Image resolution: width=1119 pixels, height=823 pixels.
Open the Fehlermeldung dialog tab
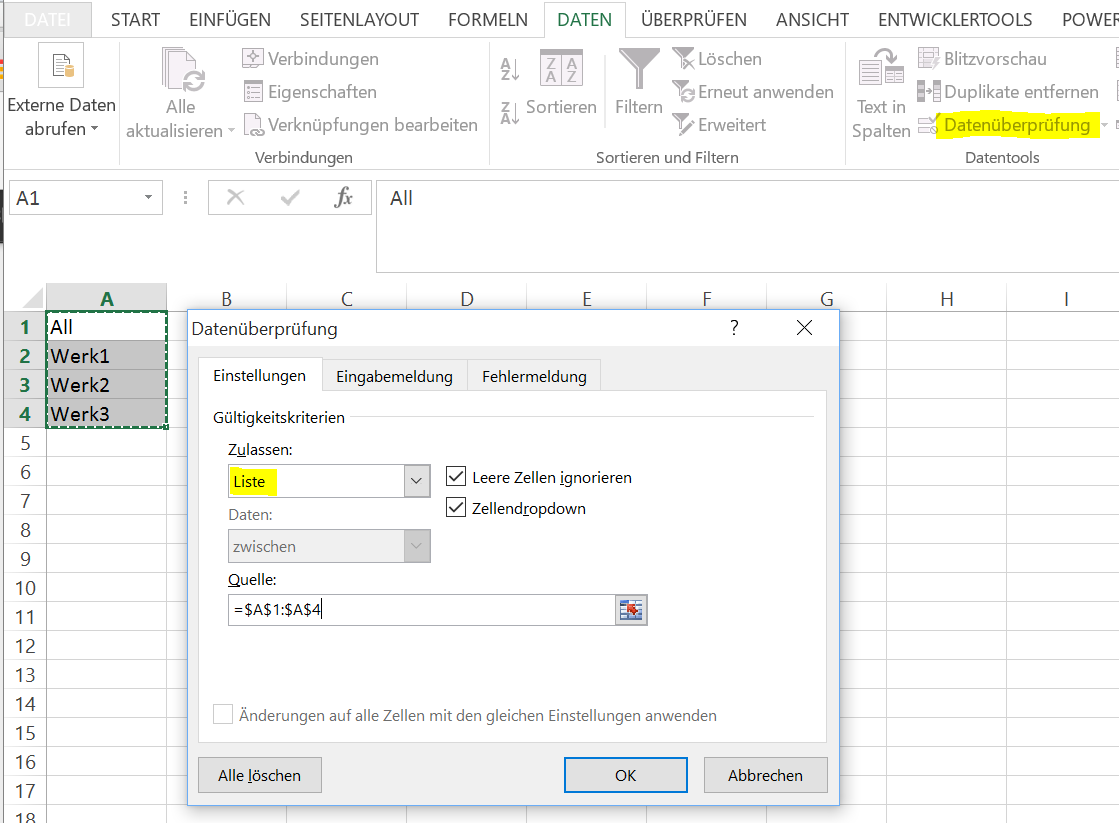535,376
